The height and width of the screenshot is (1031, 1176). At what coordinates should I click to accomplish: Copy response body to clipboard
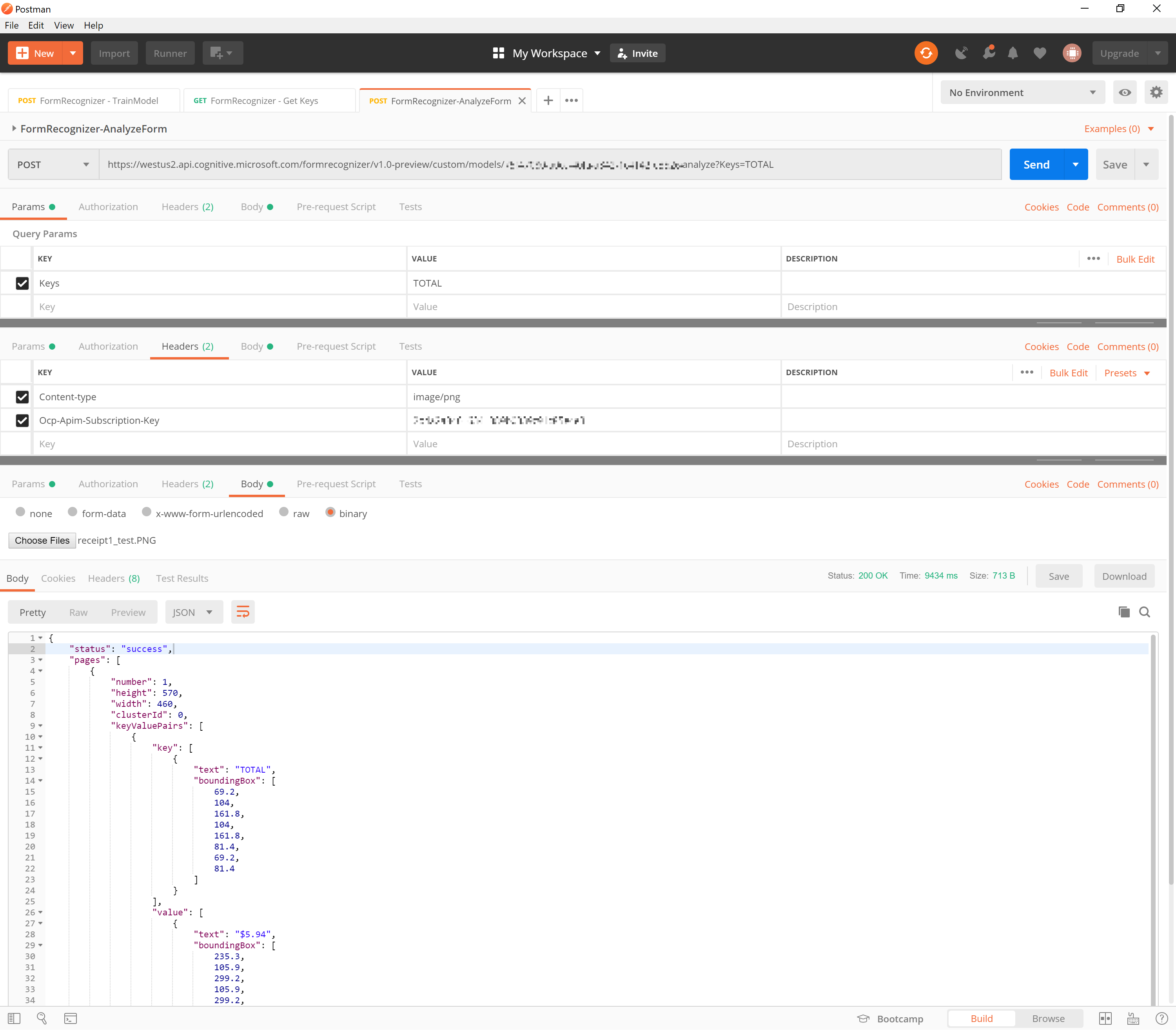click(x=1123, y=612)
